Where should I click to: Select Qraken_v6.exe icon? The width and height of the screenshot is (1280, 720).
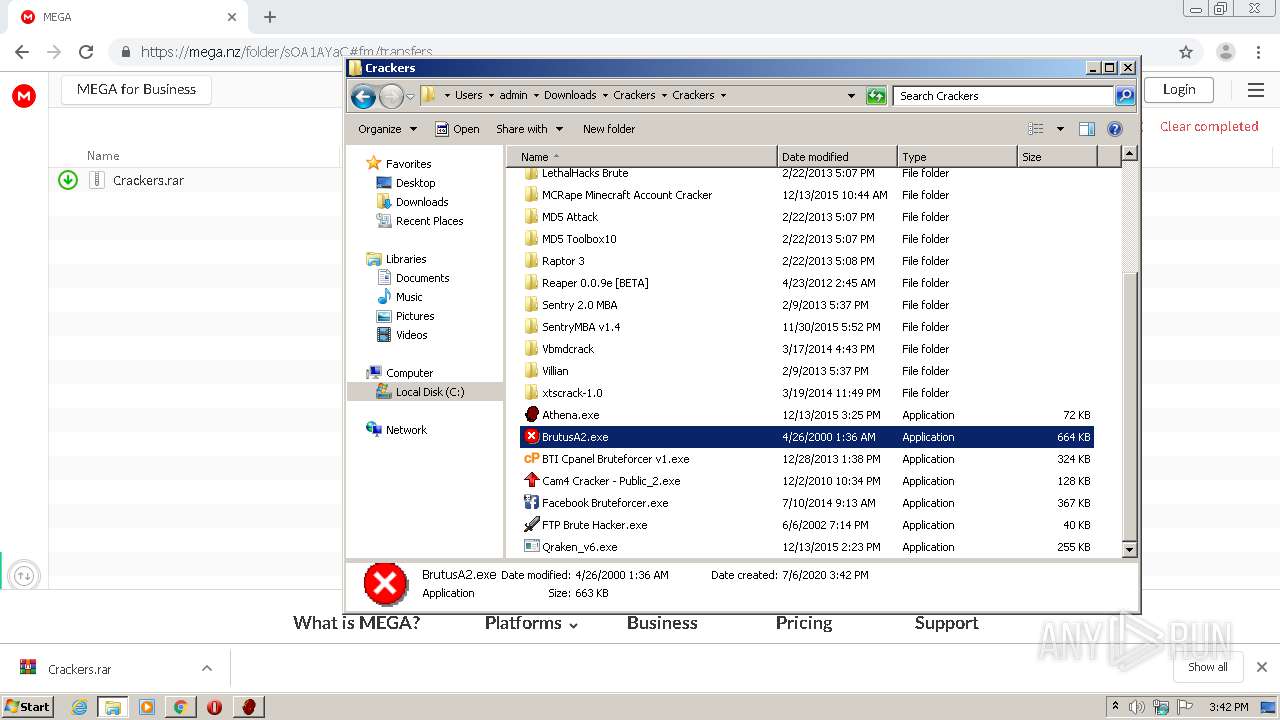click(x=532, y=547)
